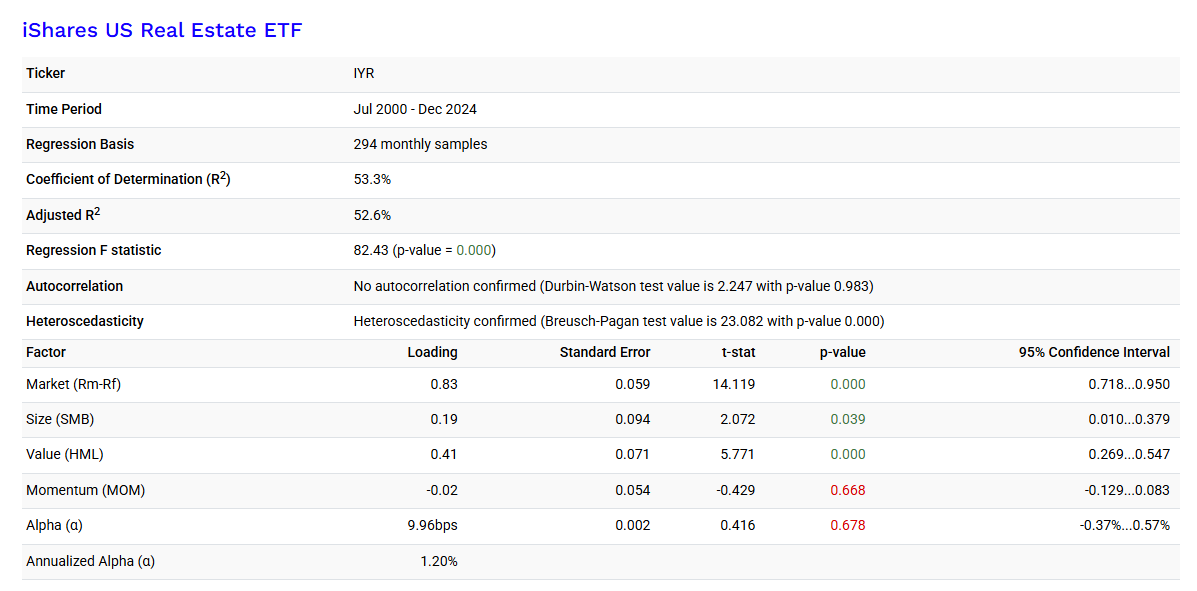Viewport: 1197px width, 591px height.
Task: Select the Alpha t-stat 0.416
Action: [x=737, y=525]
